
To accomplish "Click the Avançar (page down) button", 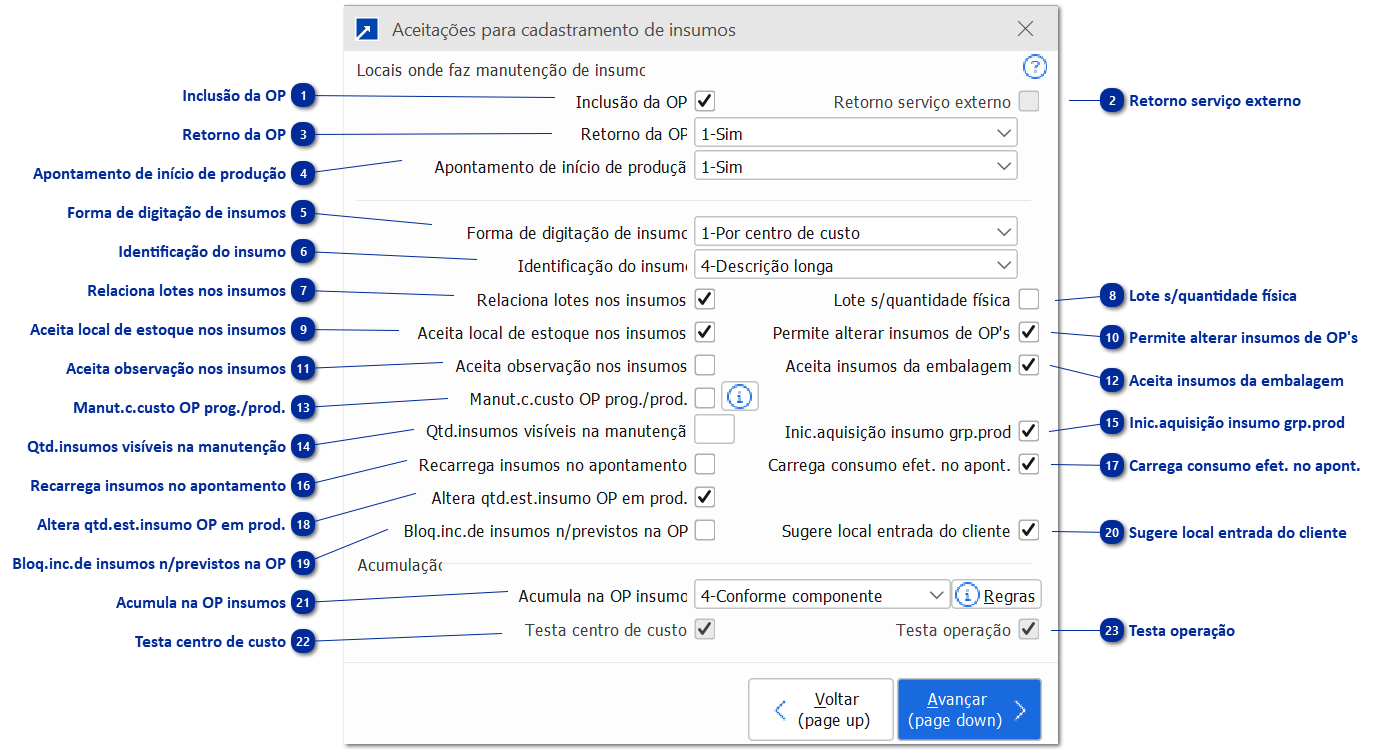I will tap(968, 709).
